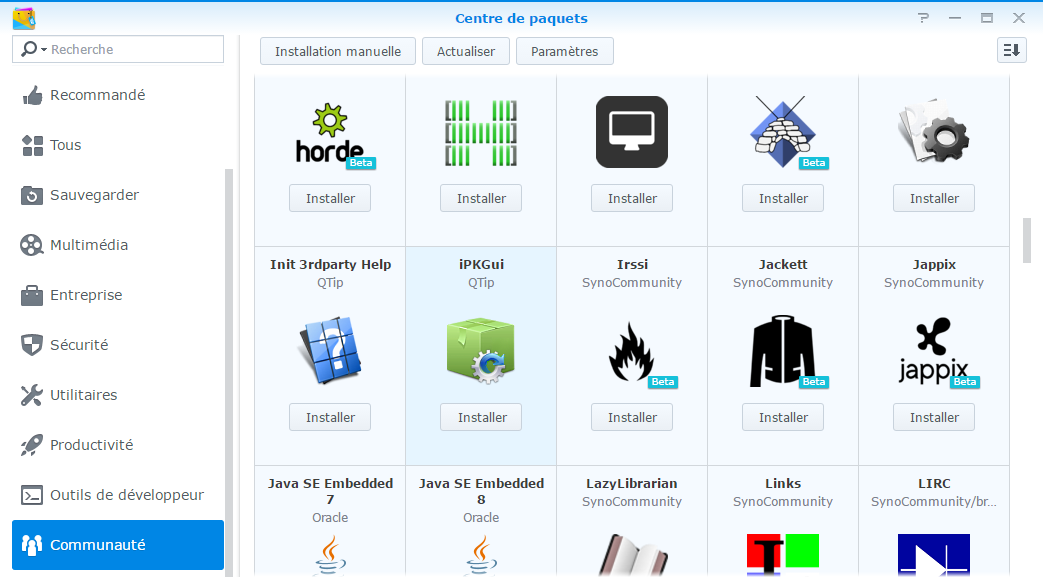
Task: Open Paramètres settings
Action: (x=565, y=51)
